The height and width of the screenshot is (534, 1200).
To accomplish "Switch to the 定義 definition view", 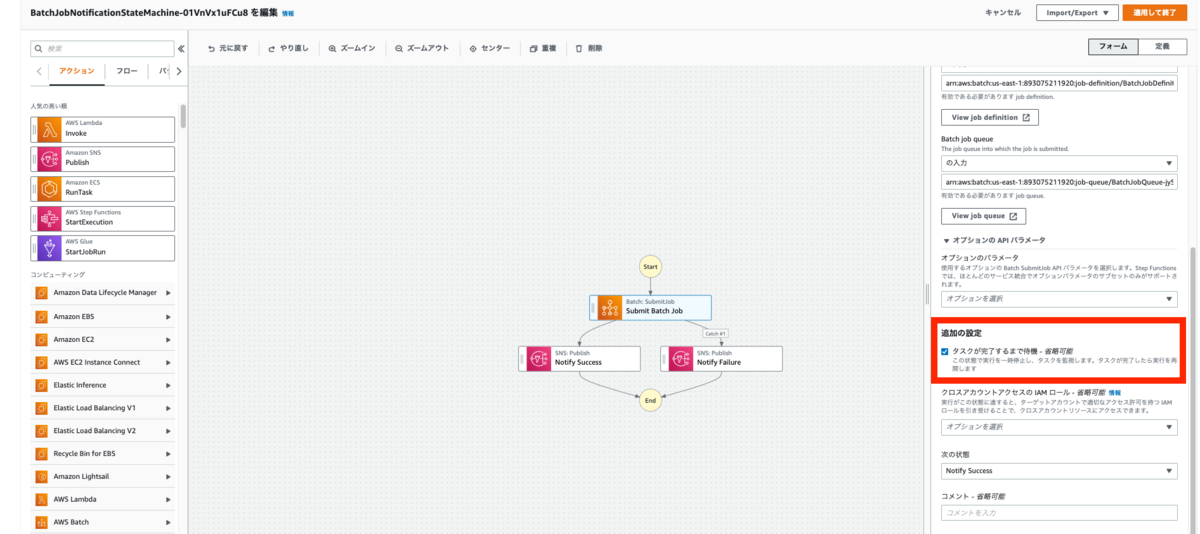I will pyautogui.click(x=1162, y=47).
